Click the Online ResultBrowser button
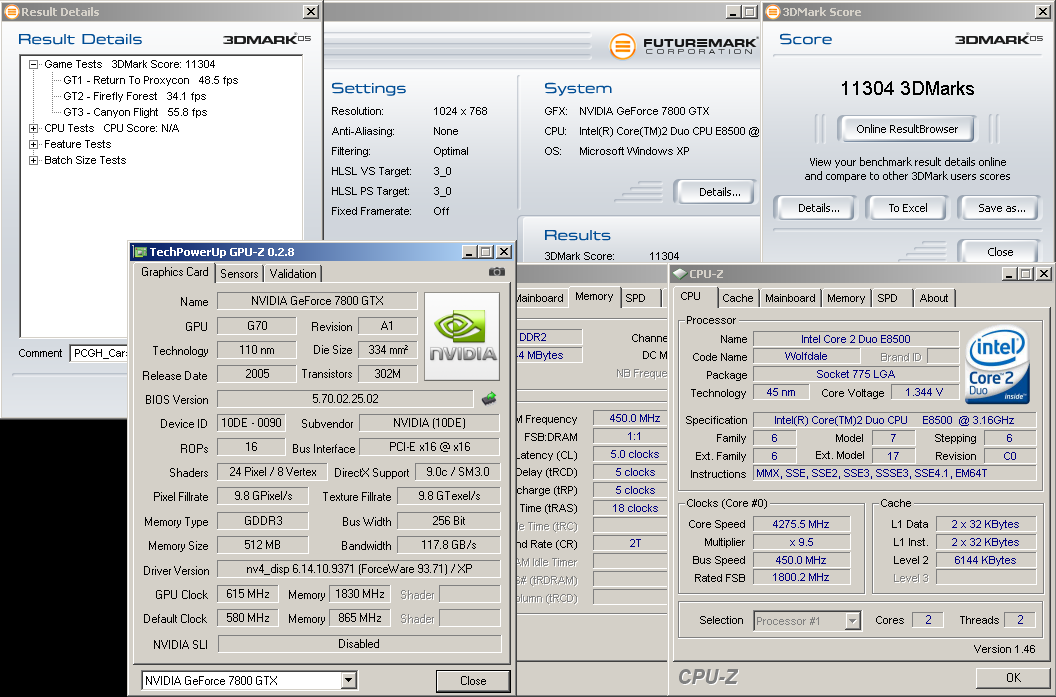The width and height of the screenshot is (1056, 697). click(x=906, y=129)
